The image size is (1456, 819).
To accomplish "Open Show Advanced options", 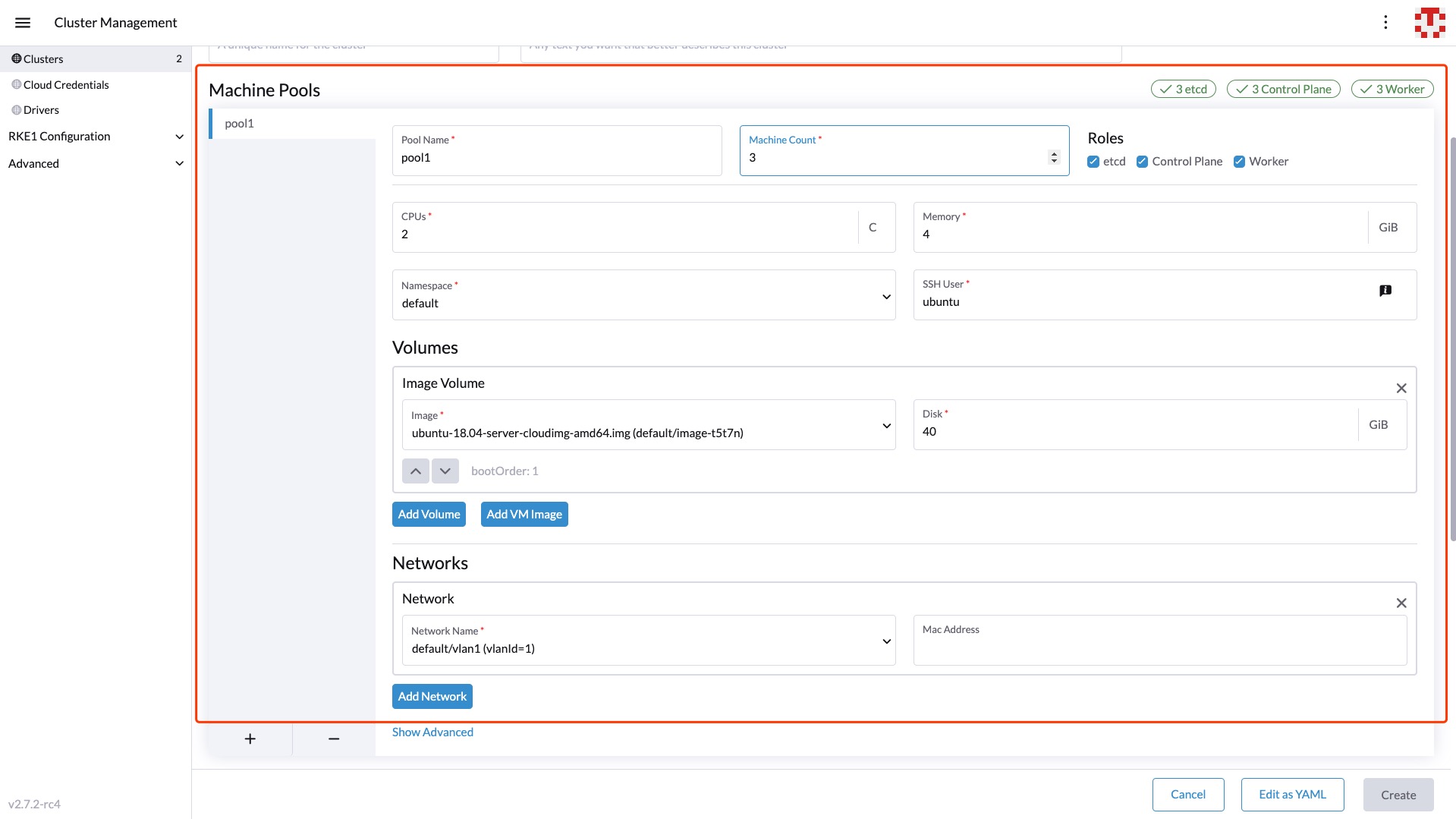I will [432, 732].
